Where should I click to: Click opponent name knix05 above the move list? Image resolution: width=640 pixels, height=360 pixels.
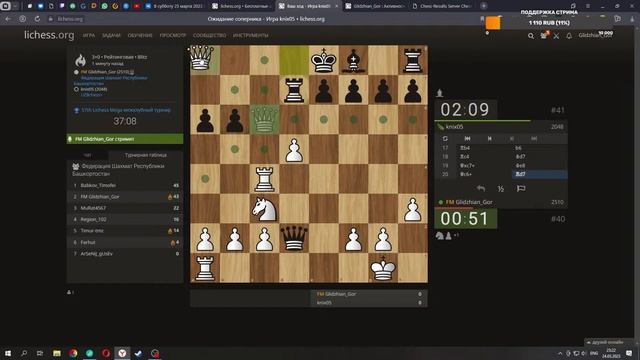[x=454, y=127]
